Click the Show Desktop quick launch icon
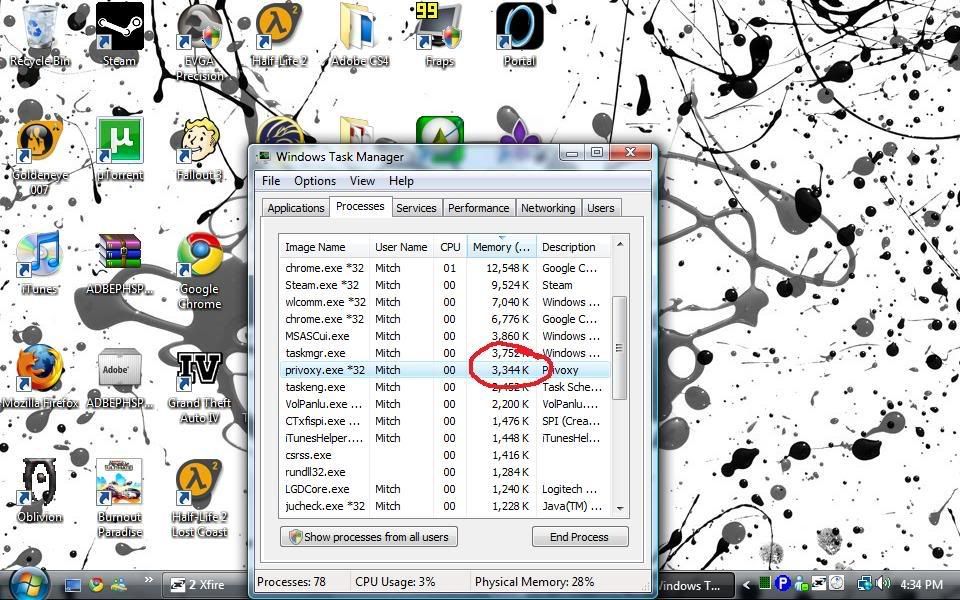 tap(73, 585)
